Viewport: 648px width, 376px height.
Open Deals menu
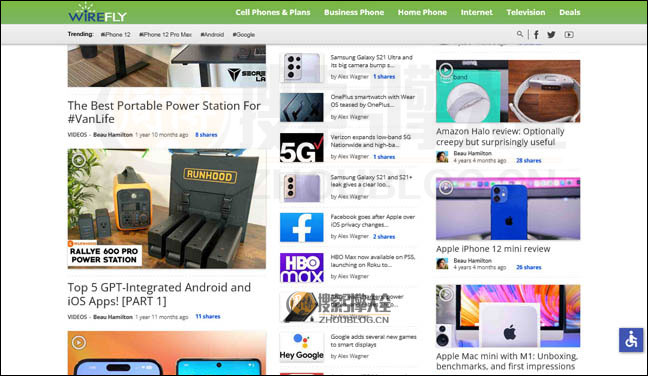569,12
